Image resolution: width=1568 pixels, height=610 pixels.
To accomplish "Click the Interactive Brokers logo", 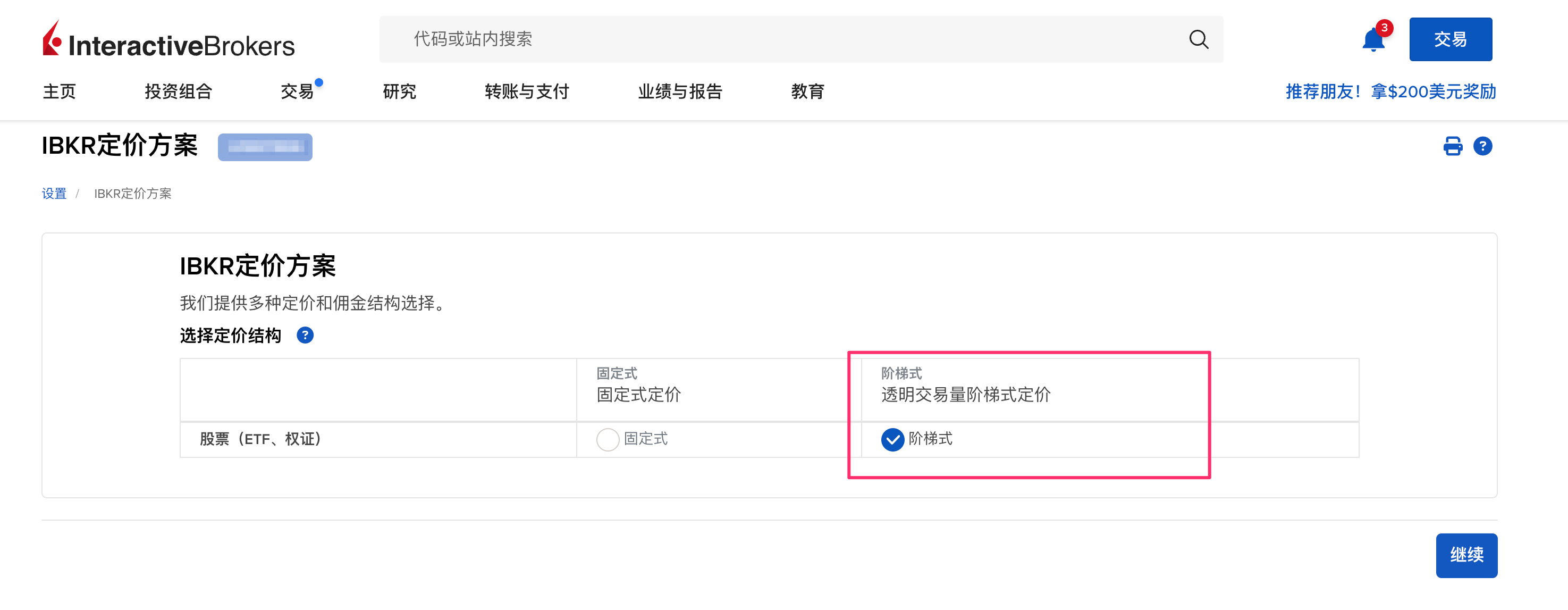I will click(x=168, y=40).
